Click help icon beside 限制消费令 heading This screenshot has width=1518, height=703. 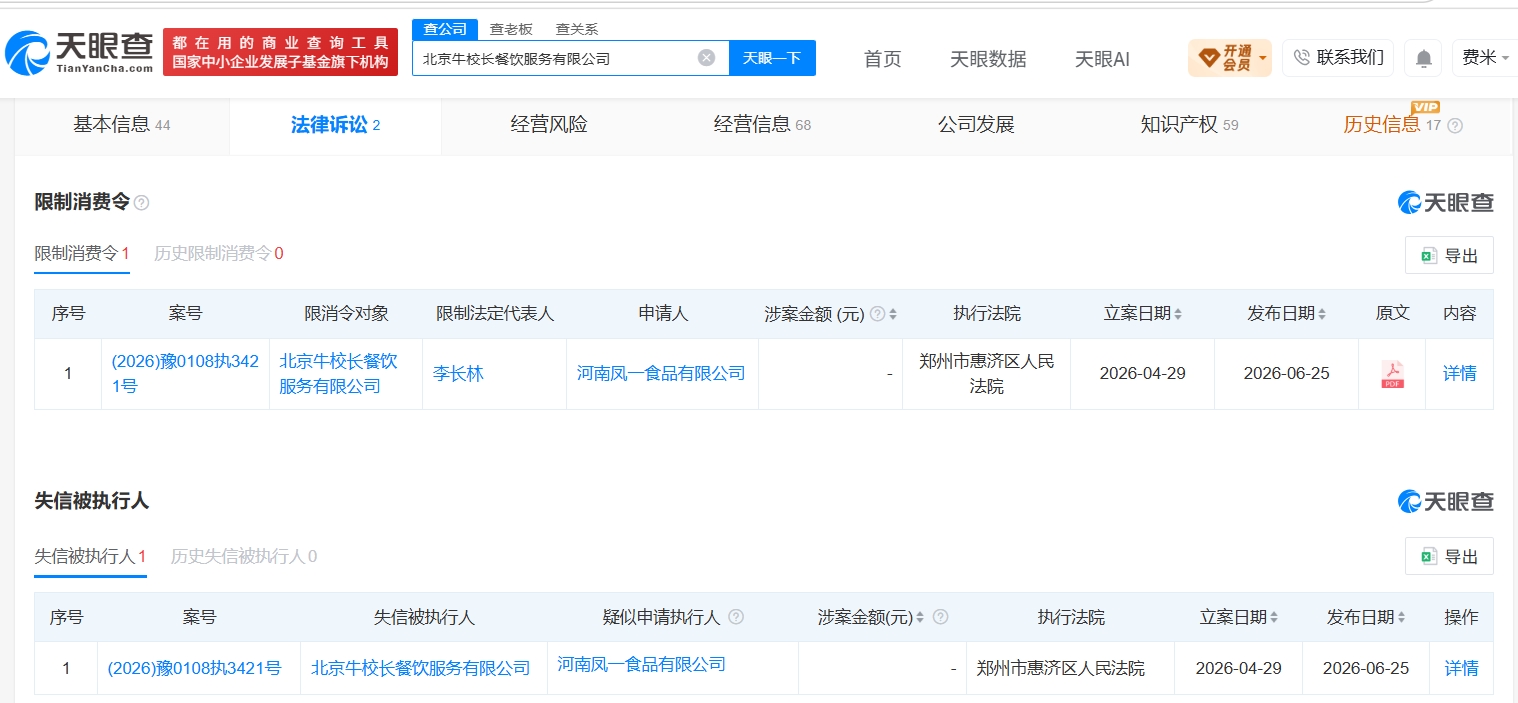(x=142, y=203)
